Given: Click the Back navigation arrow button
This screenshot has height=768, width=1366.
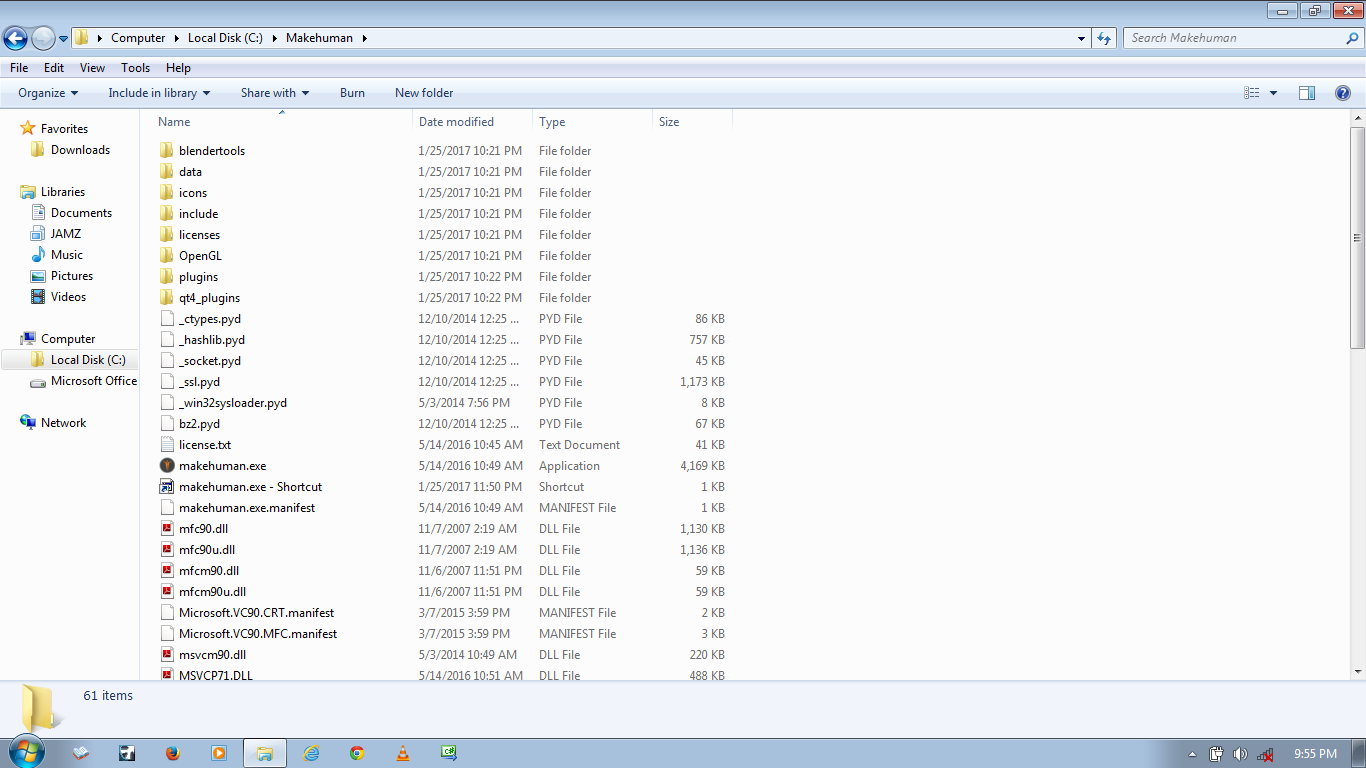Looking at the screenshot, I should click(15, 38).
